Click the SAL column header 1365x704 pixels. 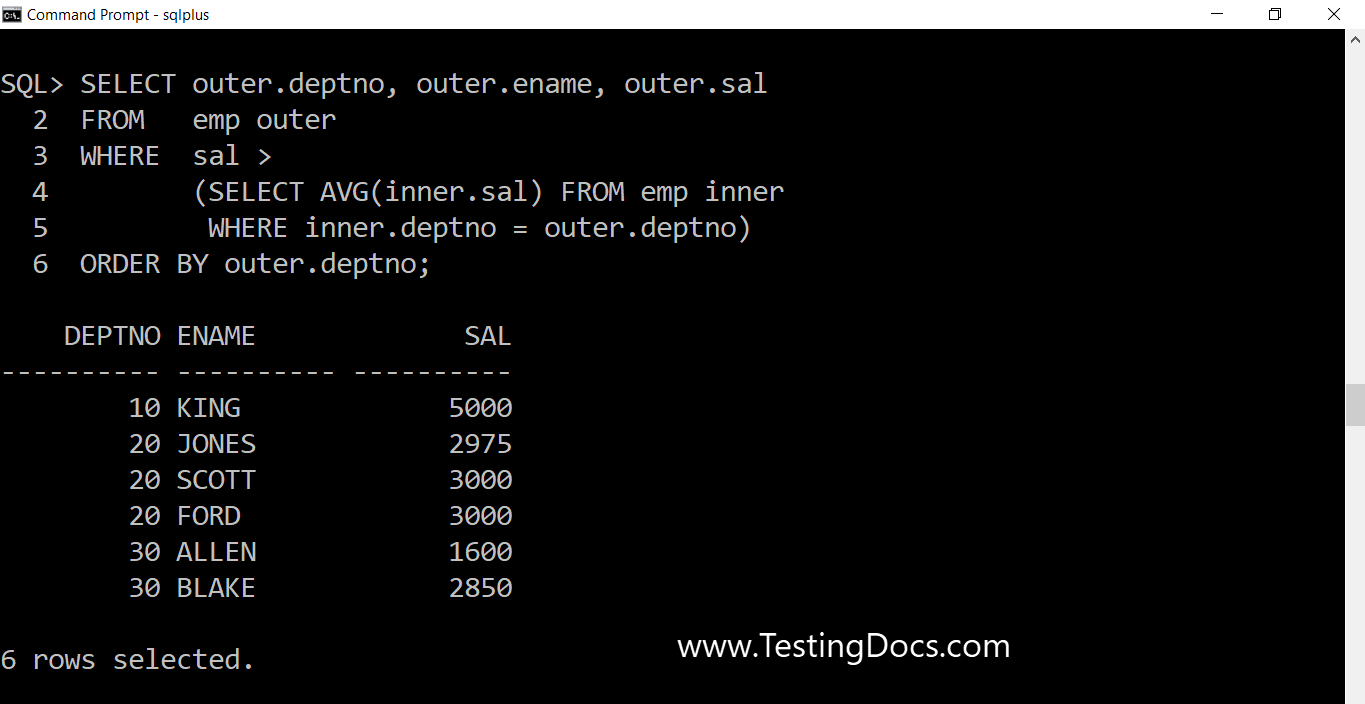(x=488, y=336)
